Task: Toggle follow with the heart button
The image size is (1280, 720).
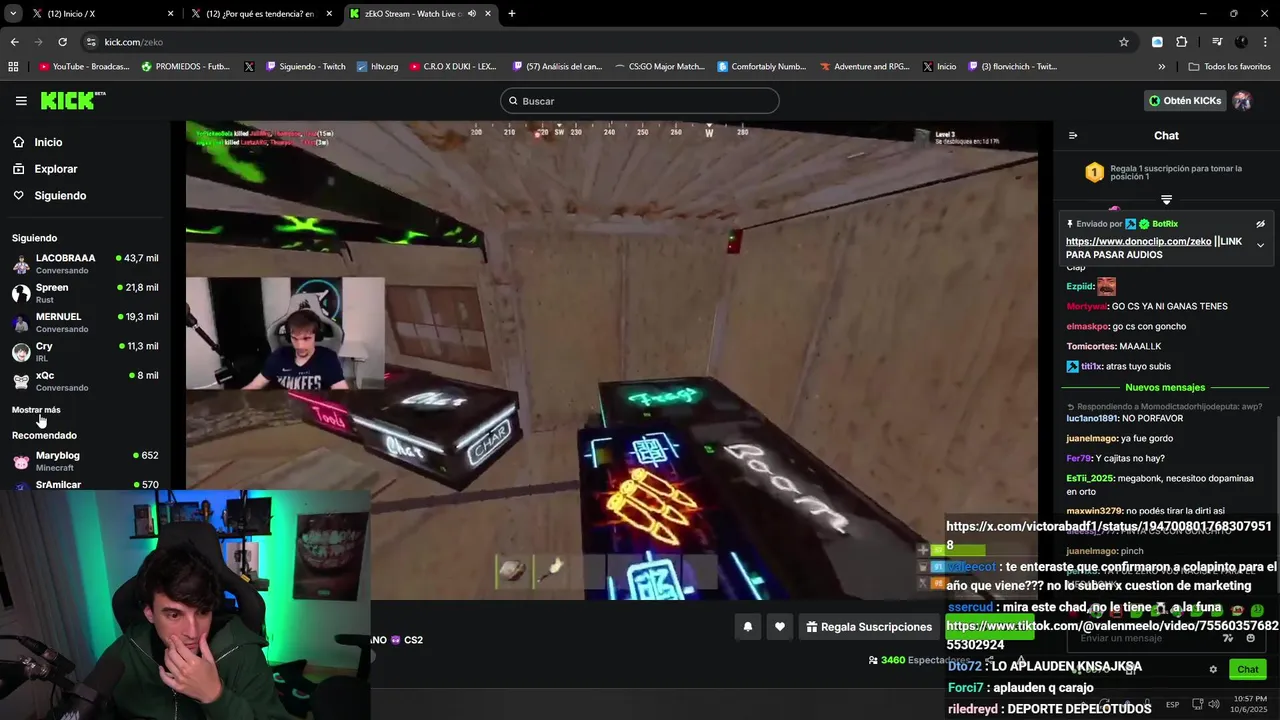Action: [x=780, y=627]
